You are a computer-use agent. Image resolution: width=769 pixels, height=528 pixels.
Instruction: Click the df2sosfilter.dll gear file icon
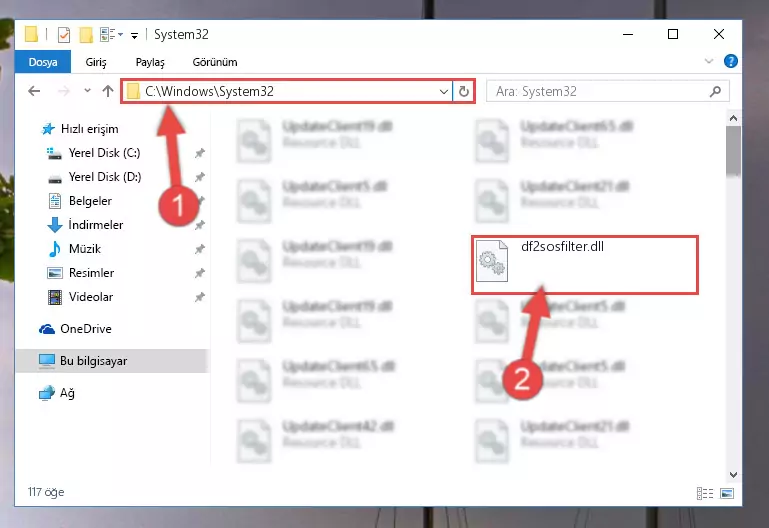coord(492,261)
